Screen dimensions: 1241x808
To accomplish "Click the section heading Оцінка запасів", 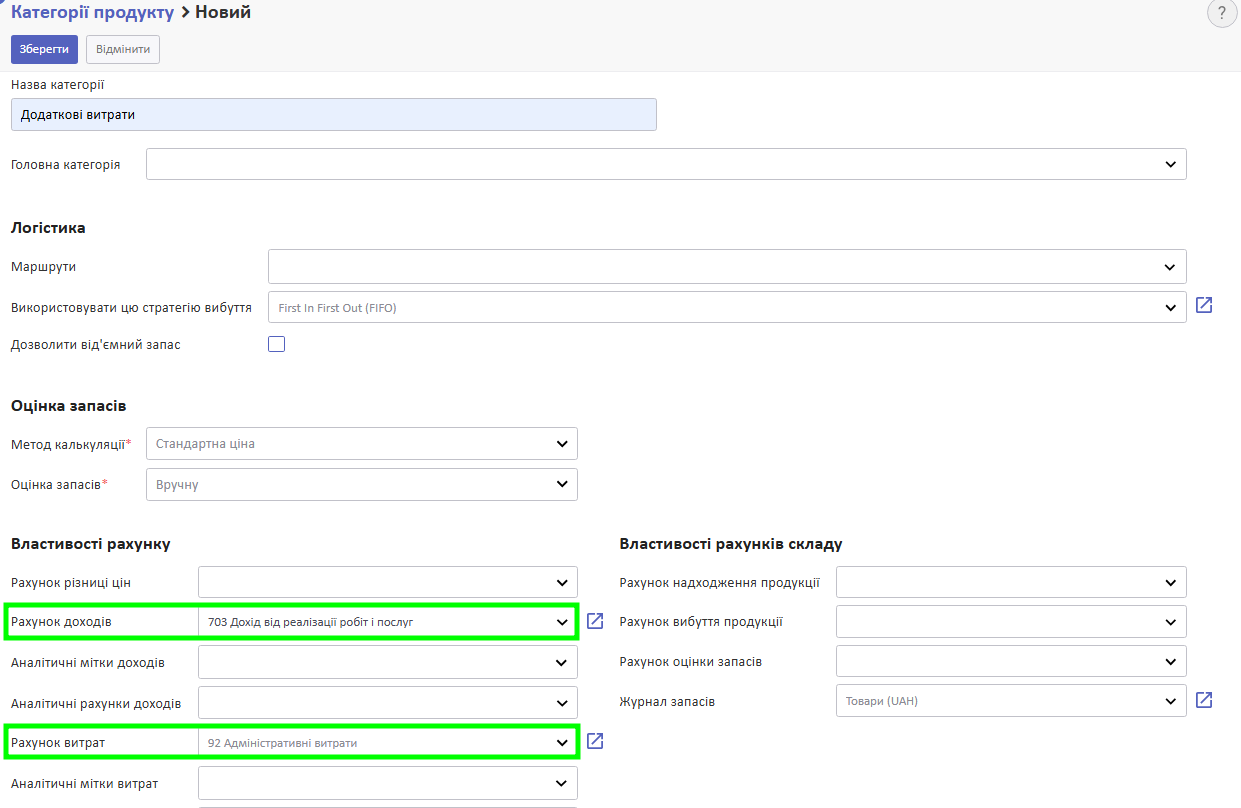I will tap(68, 405).
